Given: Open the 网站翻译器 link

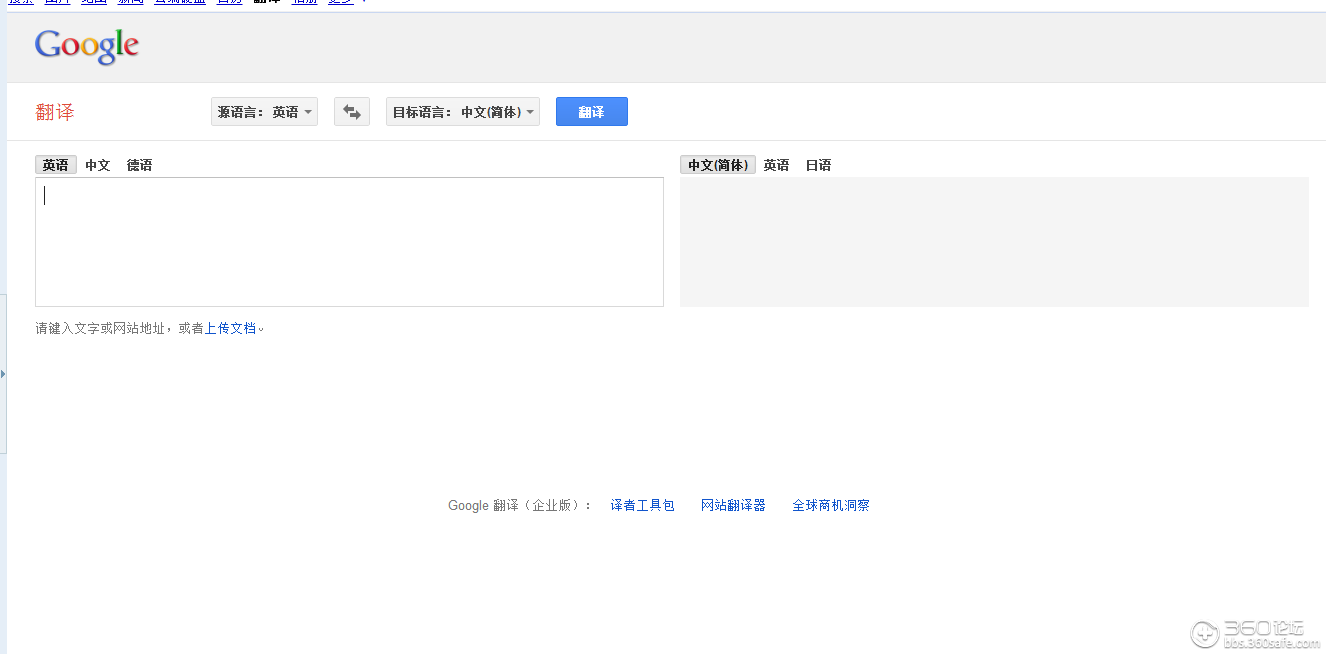Looking at the screenshot, I should (x=733, y=506).
